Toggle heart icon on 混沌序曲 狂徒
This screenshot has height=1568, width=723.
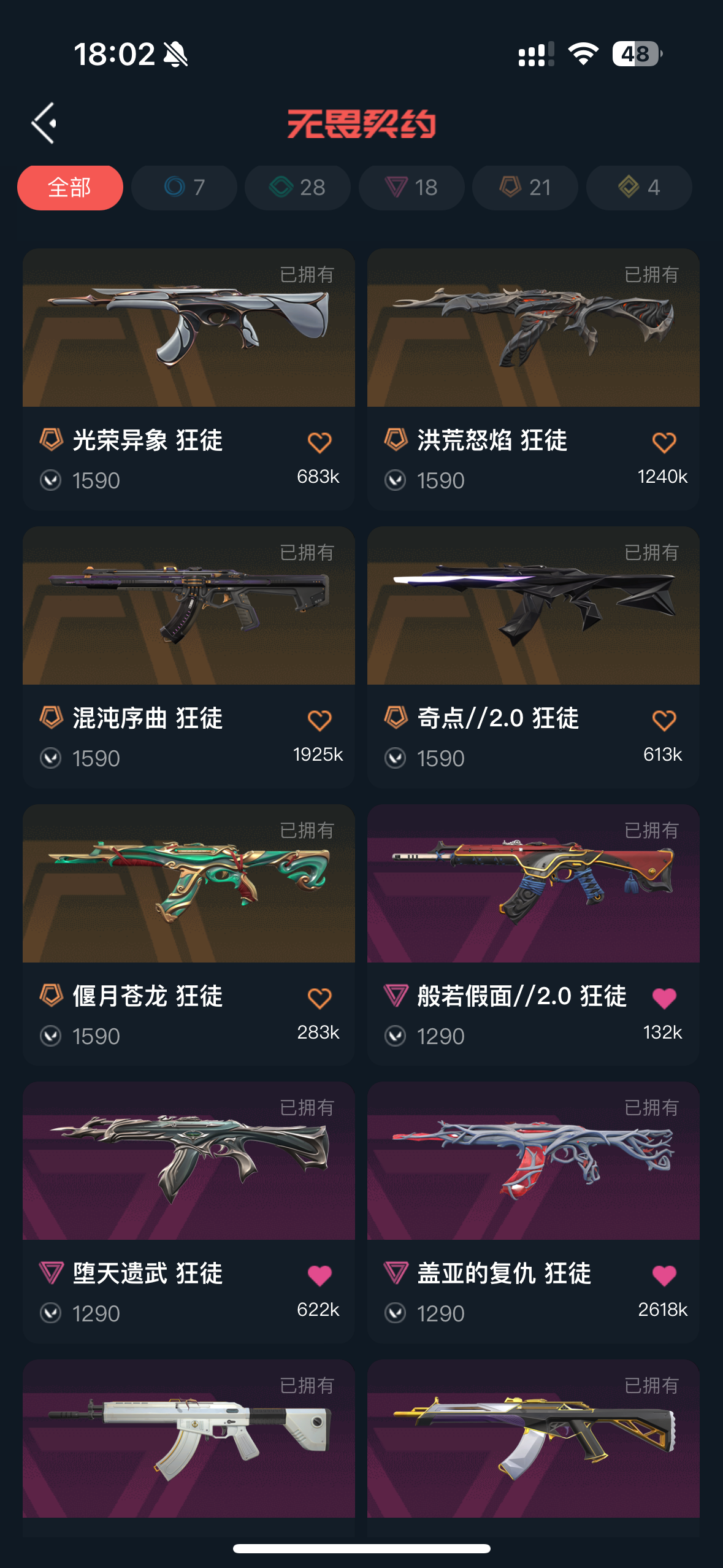coord(319,720)
